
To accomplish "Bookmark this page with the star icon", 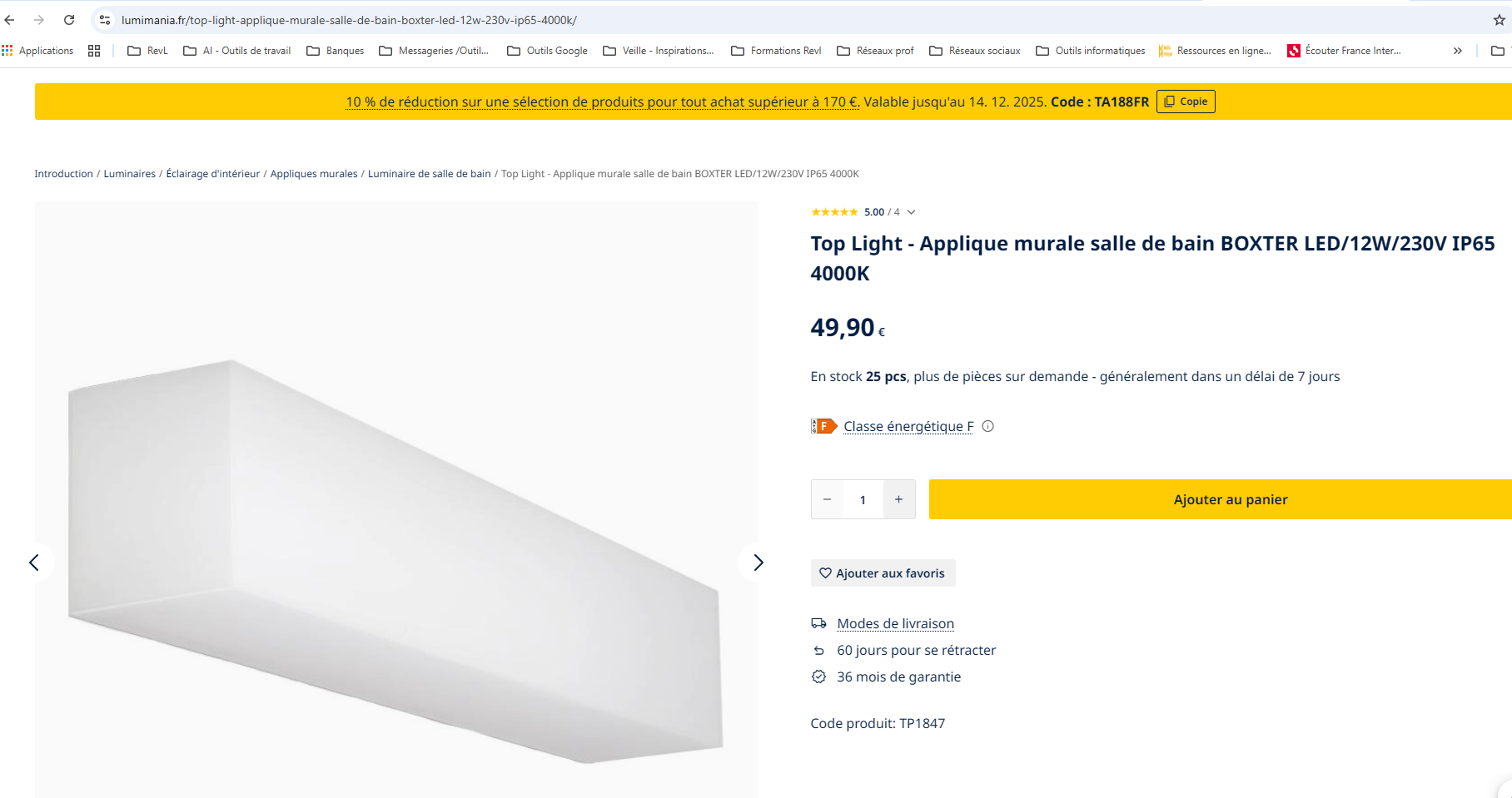I will tap(1499, 20).
